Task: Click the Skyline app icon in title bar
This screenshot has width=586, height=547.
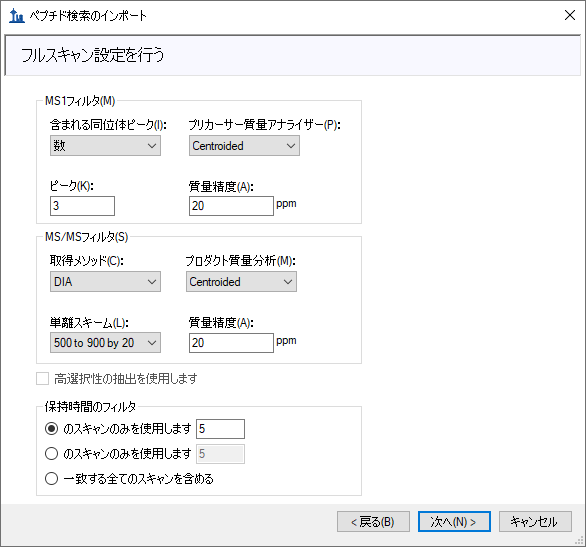Action: tap(16, 16)
